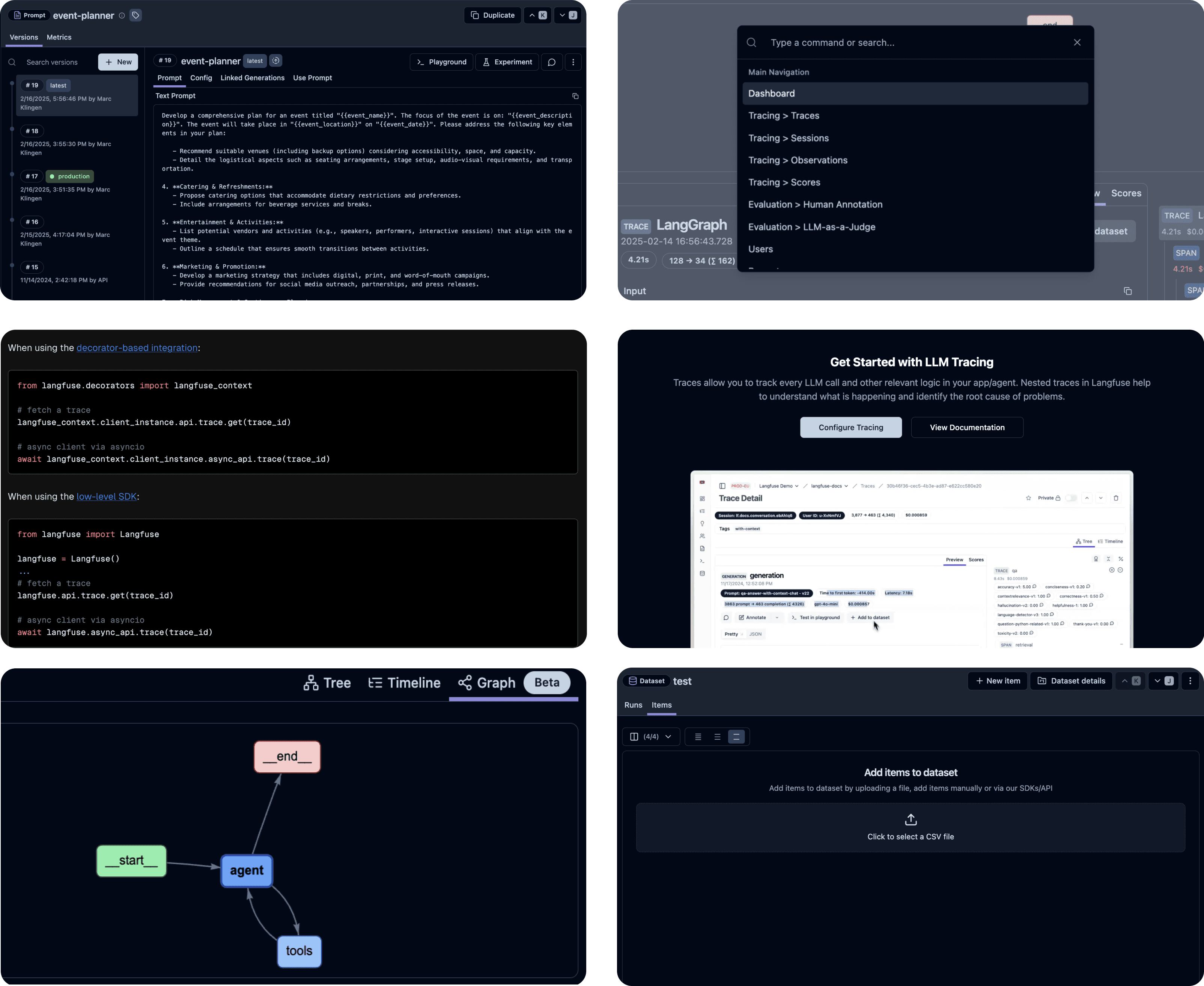This screenshot has width=1204, height=986.
Task: Open the decorator-based integration link
Action: (137, 348)
